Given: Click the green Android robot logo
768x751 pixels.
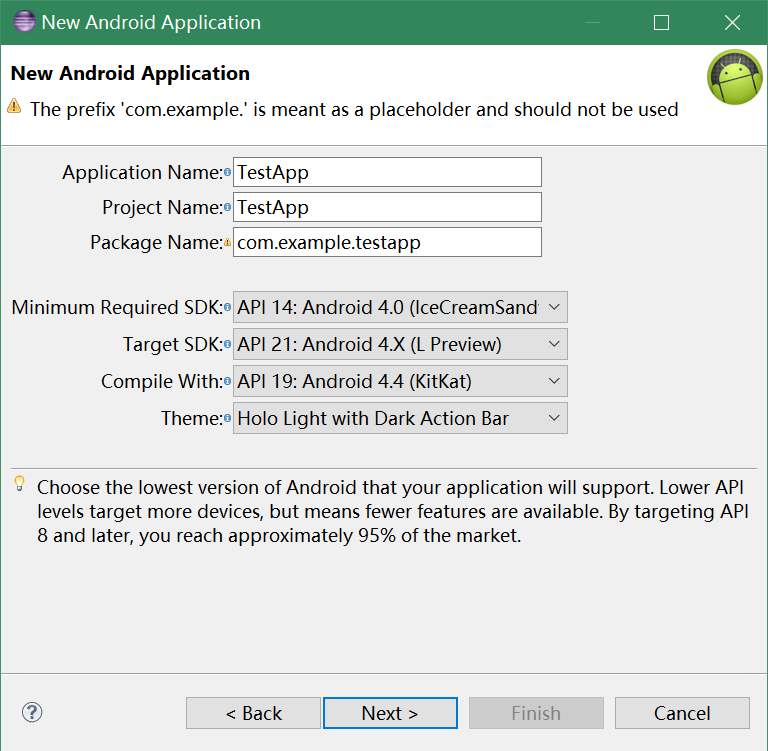Looking at the screenshot, I should click(735, 78).
